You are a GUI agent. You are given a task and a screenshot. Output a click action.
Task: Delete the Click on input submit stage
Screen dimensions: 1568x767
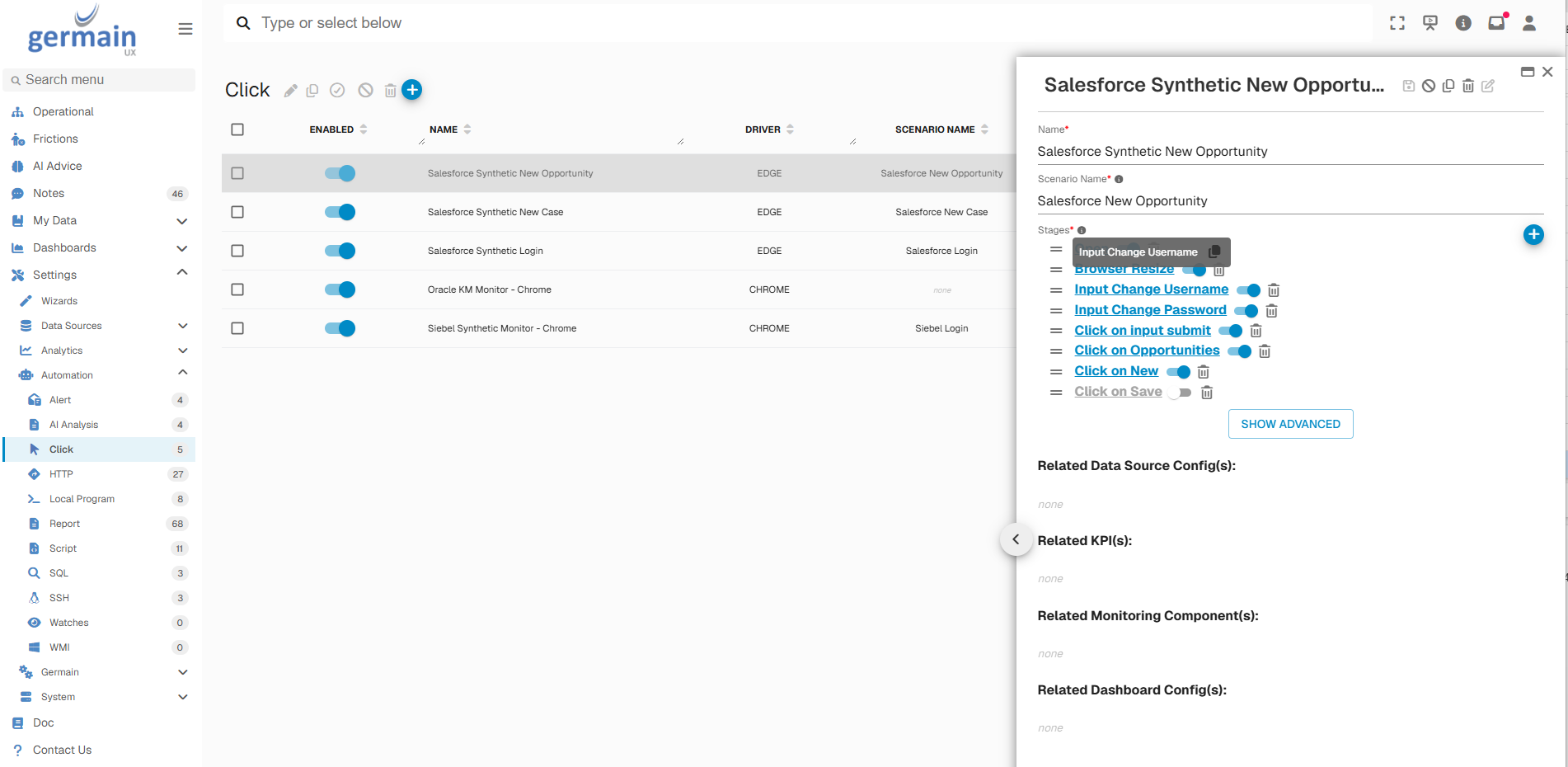click(1256, 331)
